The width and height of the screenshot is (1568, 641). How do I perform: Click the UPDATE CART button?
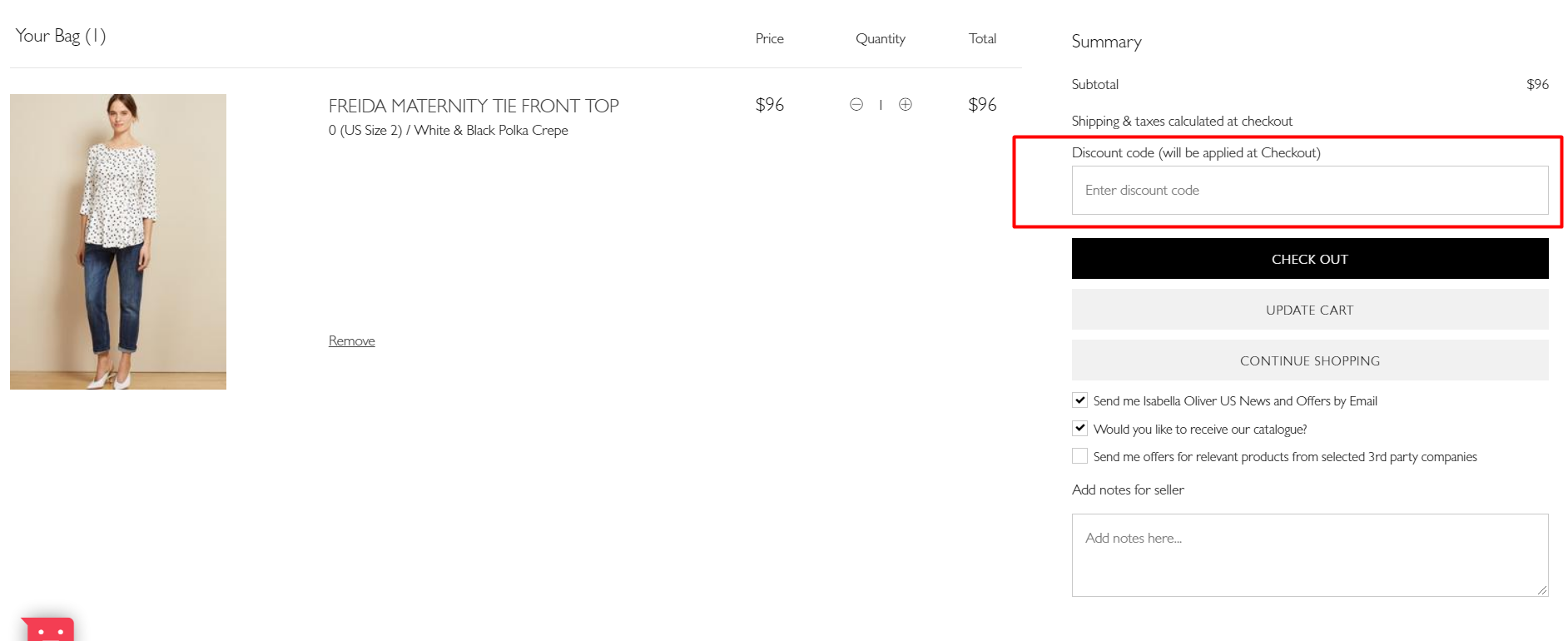pos(1309,310)
